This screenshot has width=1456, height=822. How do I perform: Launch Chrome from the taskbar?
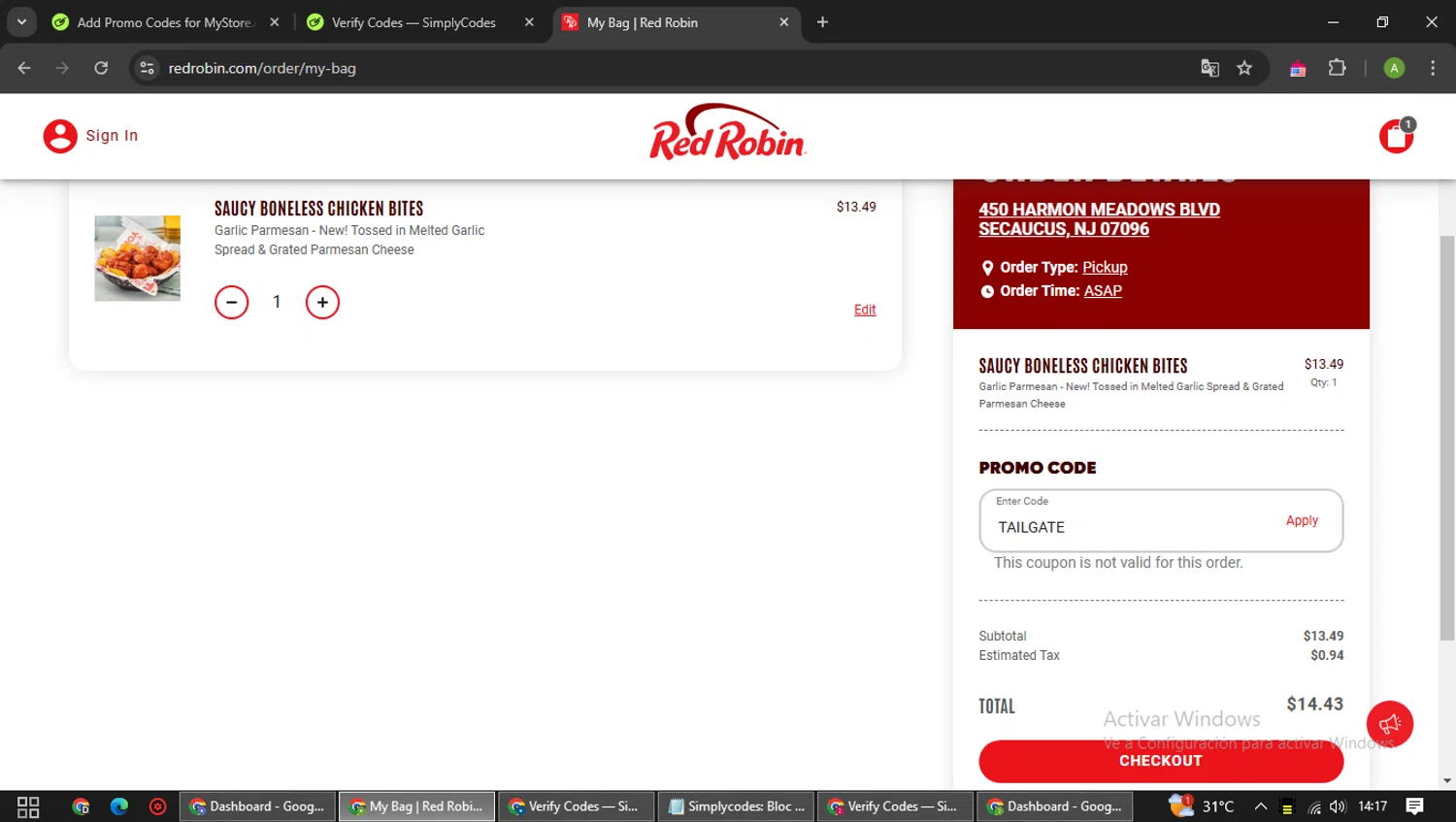click(x=81, y=806)
